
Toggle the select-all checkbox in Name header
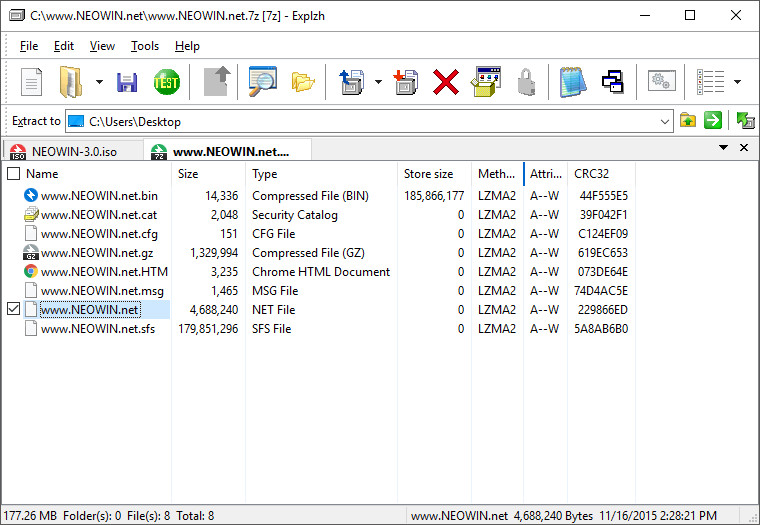13,174
